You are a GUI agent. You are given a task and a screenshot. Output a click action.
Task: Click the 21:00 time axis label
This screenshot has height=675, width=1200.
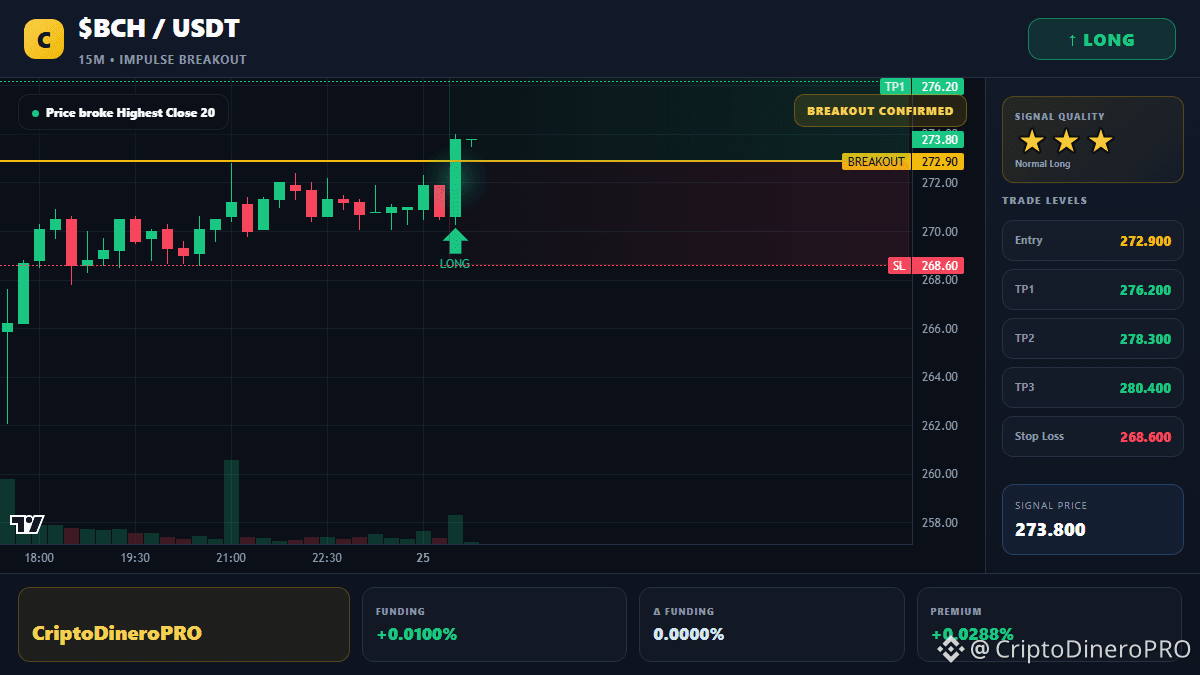click(x=231, y=558)
